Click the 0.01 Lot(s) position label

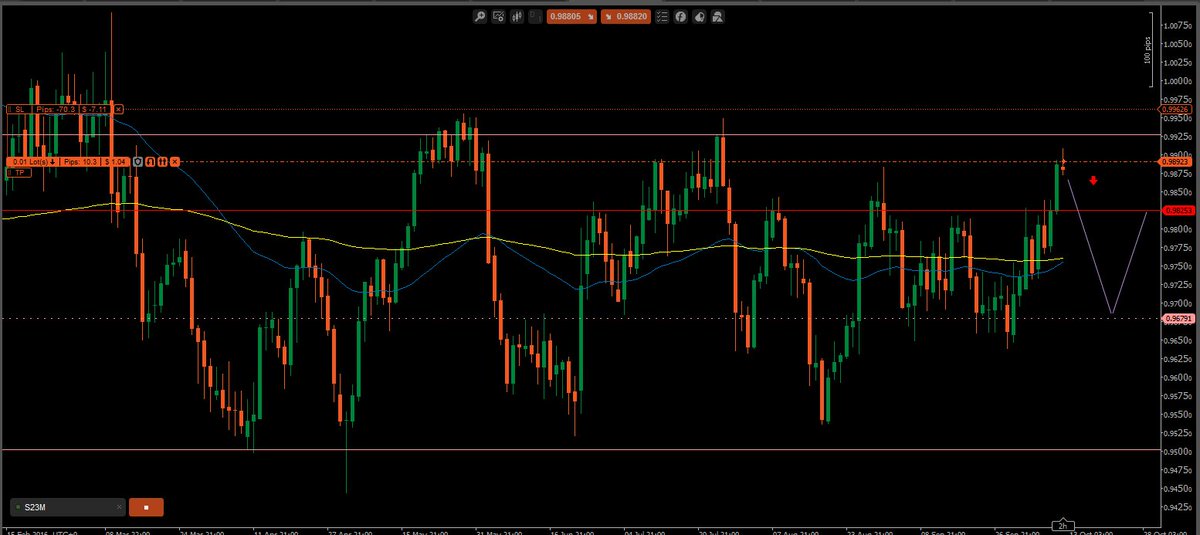[x=33, y=162]
